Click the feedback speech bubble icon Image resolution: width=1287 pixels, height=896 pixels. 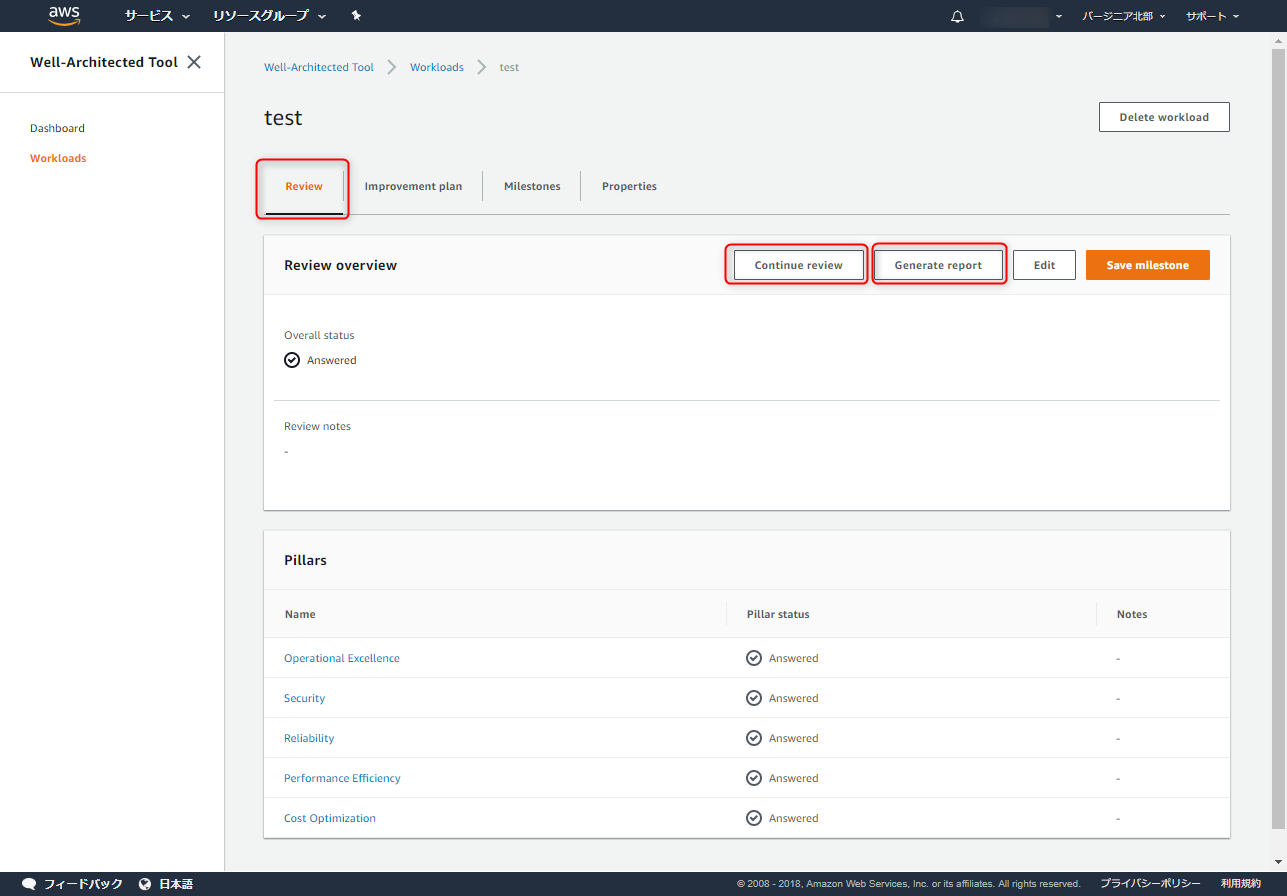click(28, 883)
